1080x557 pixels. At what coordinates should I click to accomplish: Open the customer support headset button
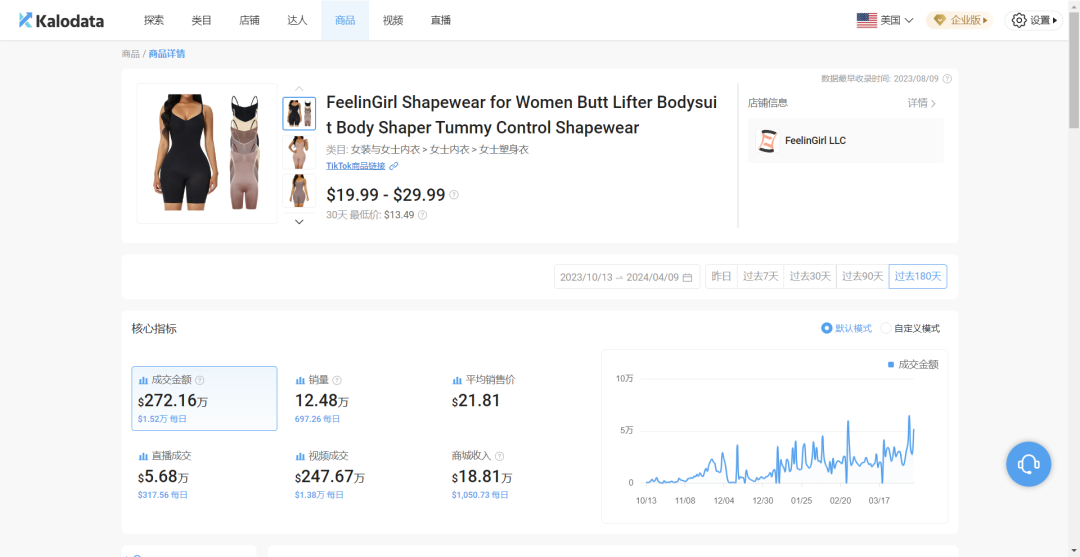coord(1028,465)
